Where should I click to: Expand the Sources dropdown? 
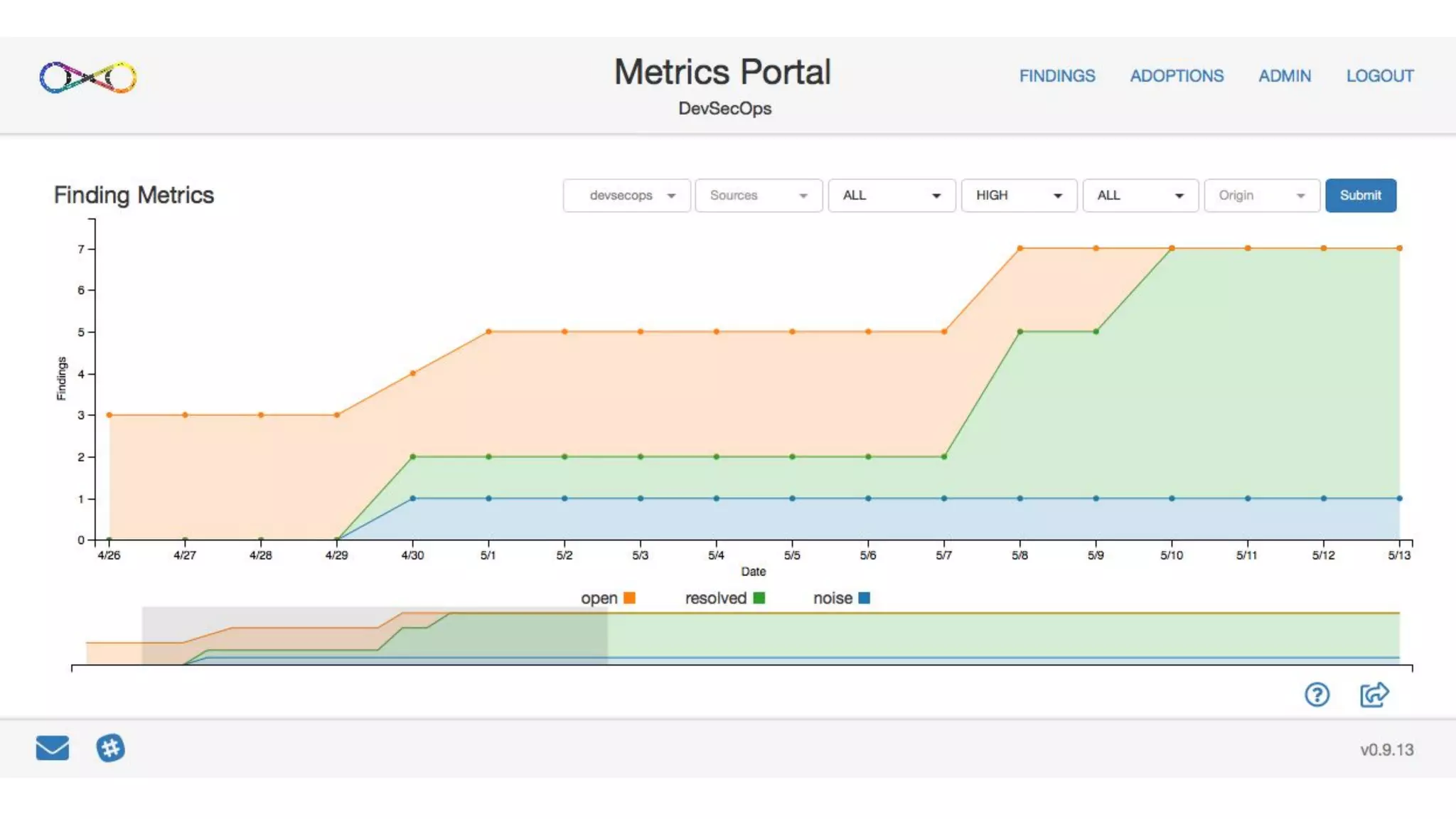758,196
